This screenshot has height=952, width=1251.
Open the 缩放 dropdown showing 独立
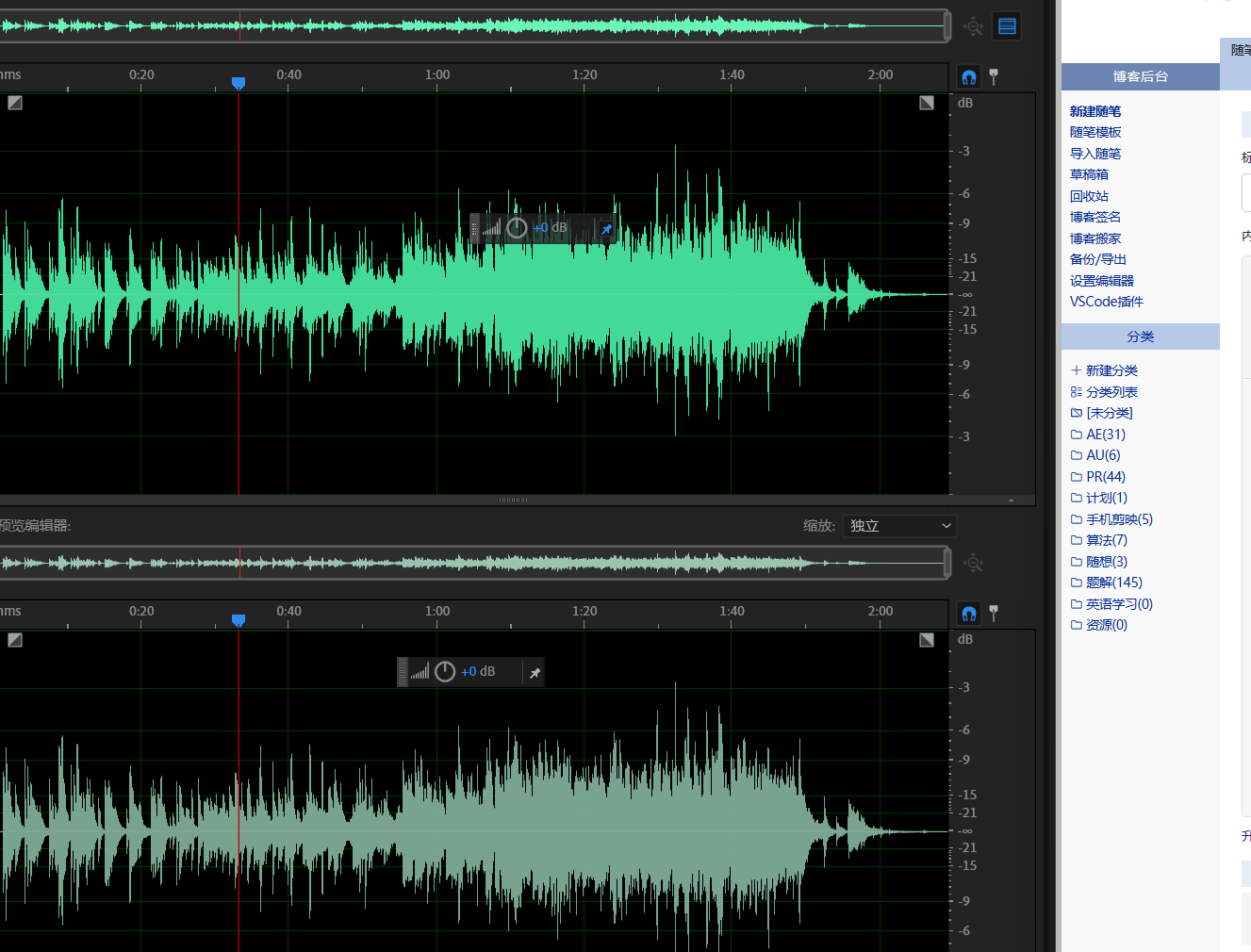pyautogui.click(x=899, y=526)
